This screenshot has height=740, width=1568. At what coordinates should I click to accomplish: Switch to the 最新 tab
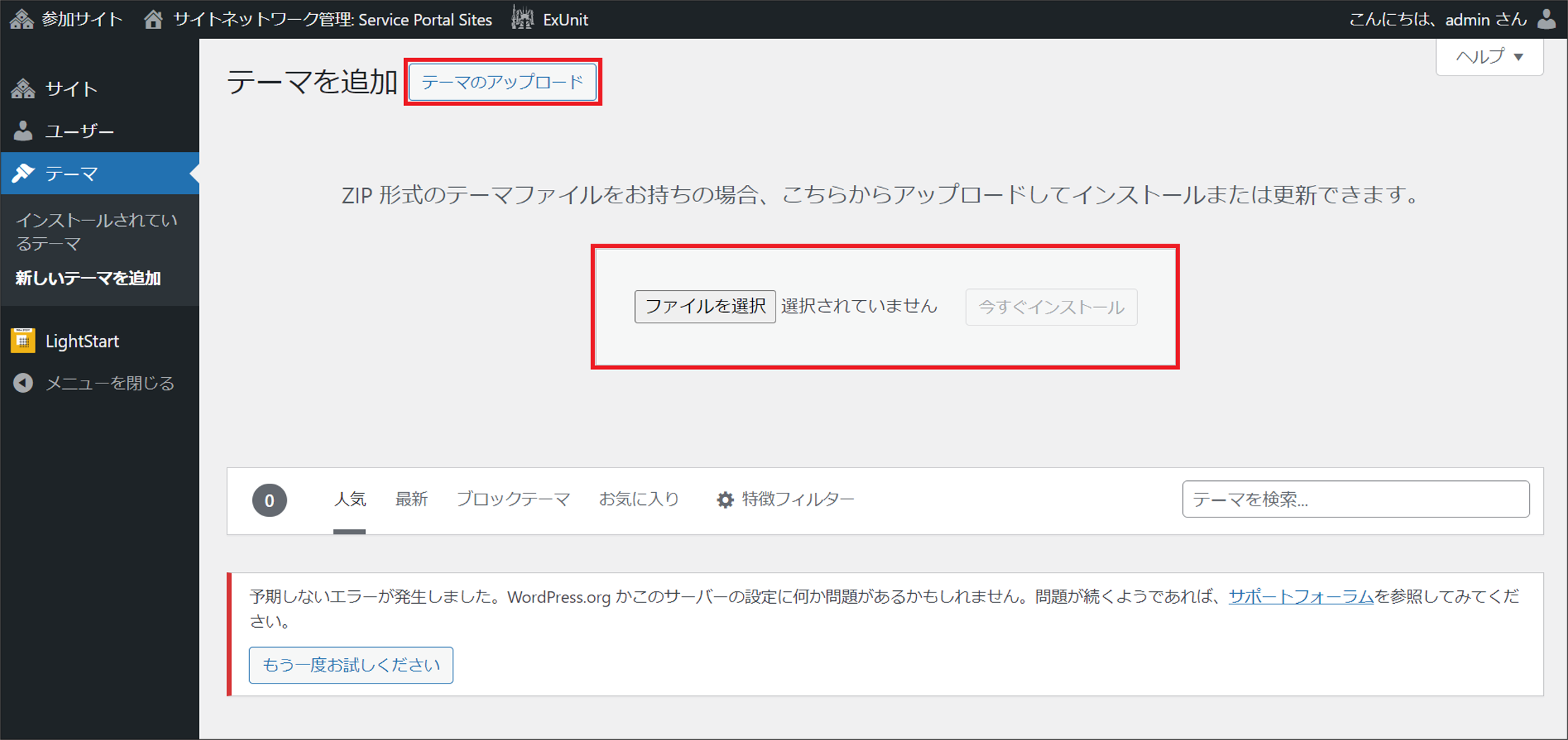coord(411,499)
